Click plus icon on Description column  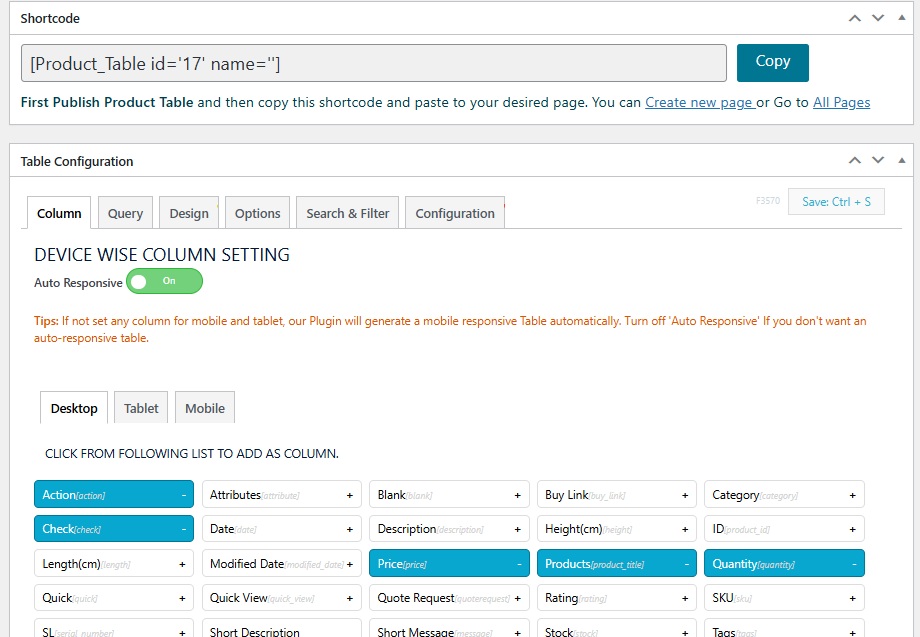tap(518, 529)
